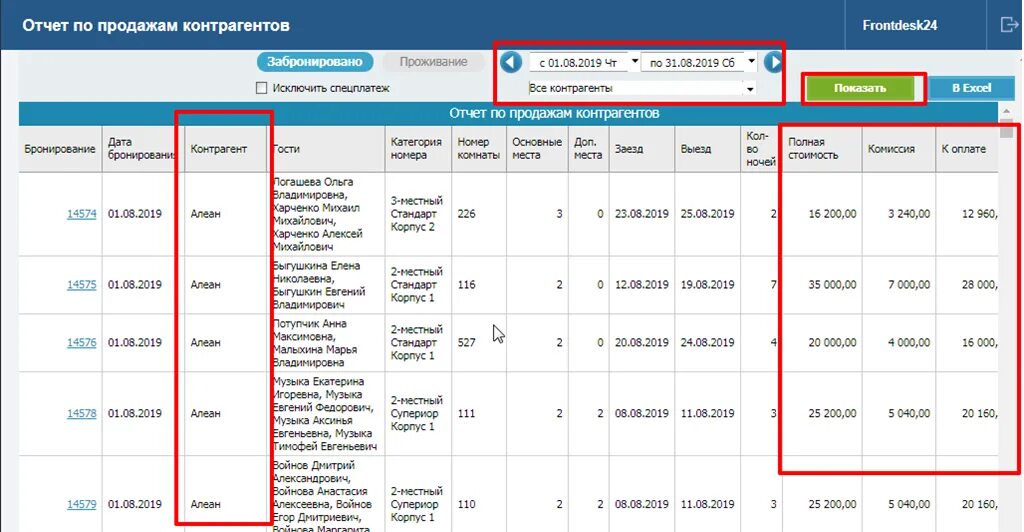Select room number cell 110
1024x532 pixels.
pyautogui.click(x=479, y=504)
